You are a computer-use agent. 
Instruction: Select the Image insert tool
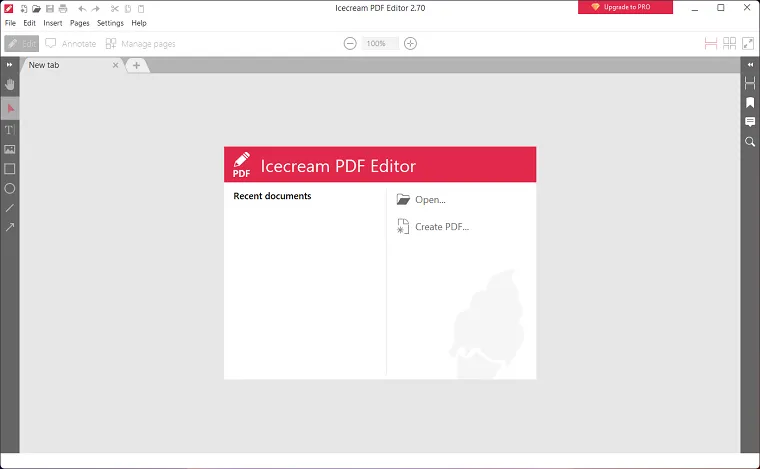coord(10,149)
